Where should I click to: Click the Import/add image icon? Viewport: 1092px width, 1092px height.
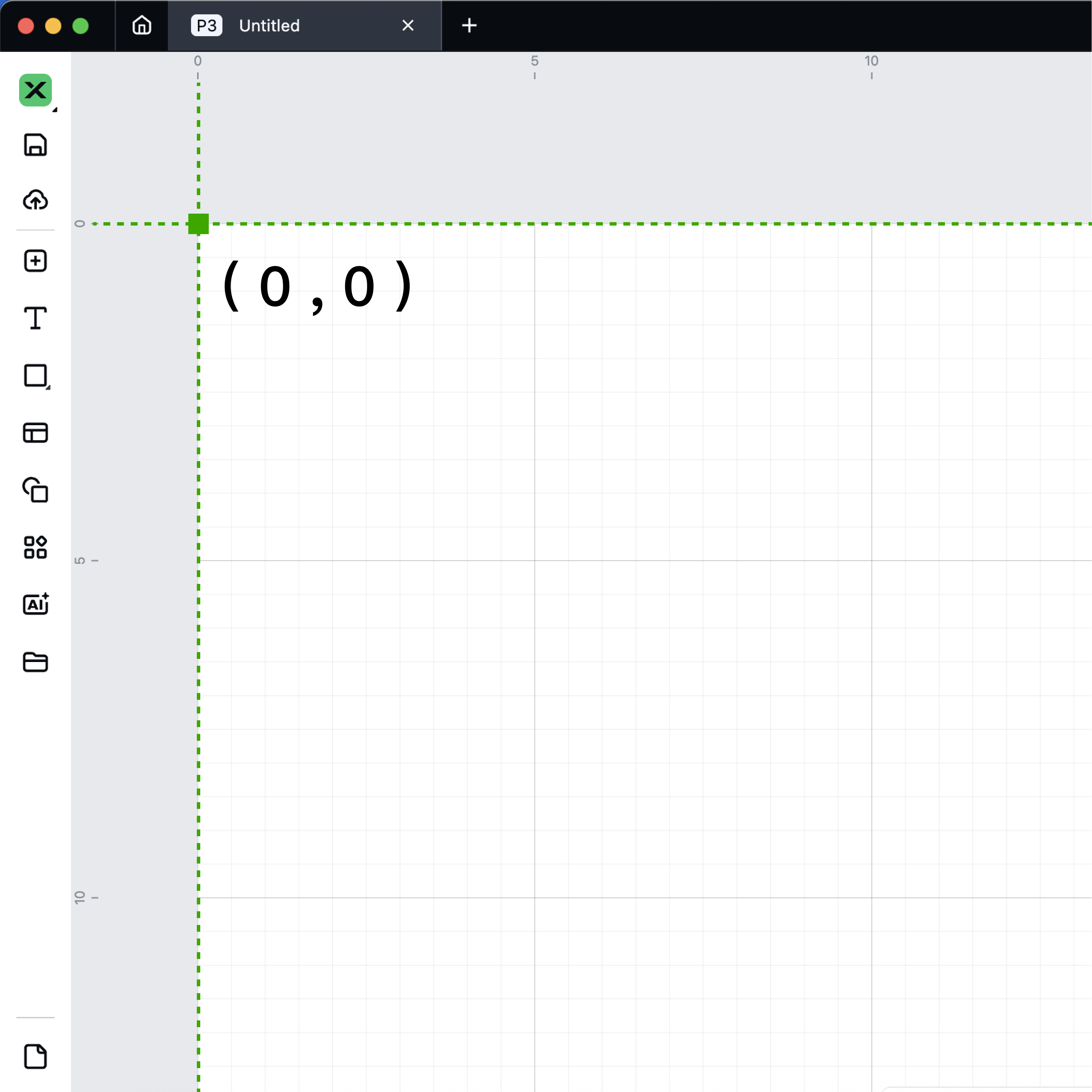(x=35, y=261)
